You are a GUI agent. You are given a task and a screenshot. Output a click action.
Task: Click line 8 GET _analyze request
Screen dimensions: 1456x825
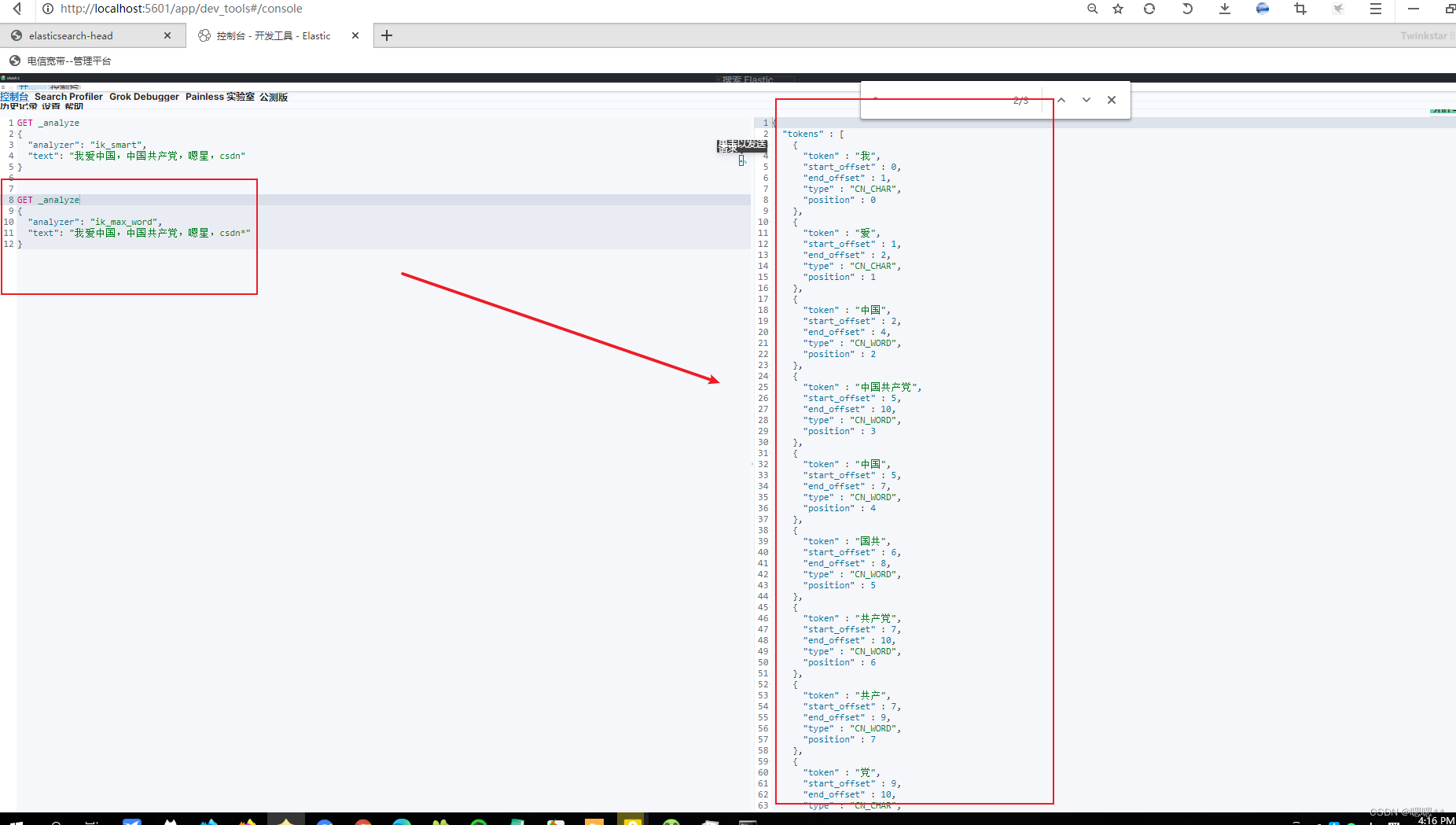click(48, 200)
